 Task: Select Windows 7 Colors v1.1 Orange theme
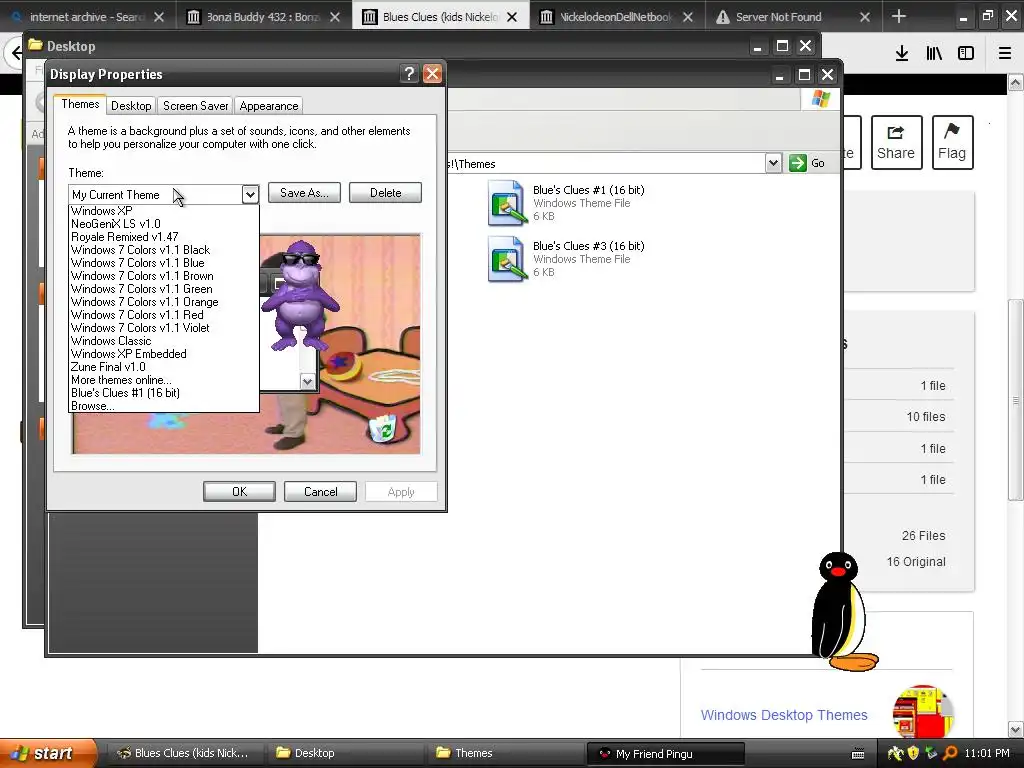(164, 302)
